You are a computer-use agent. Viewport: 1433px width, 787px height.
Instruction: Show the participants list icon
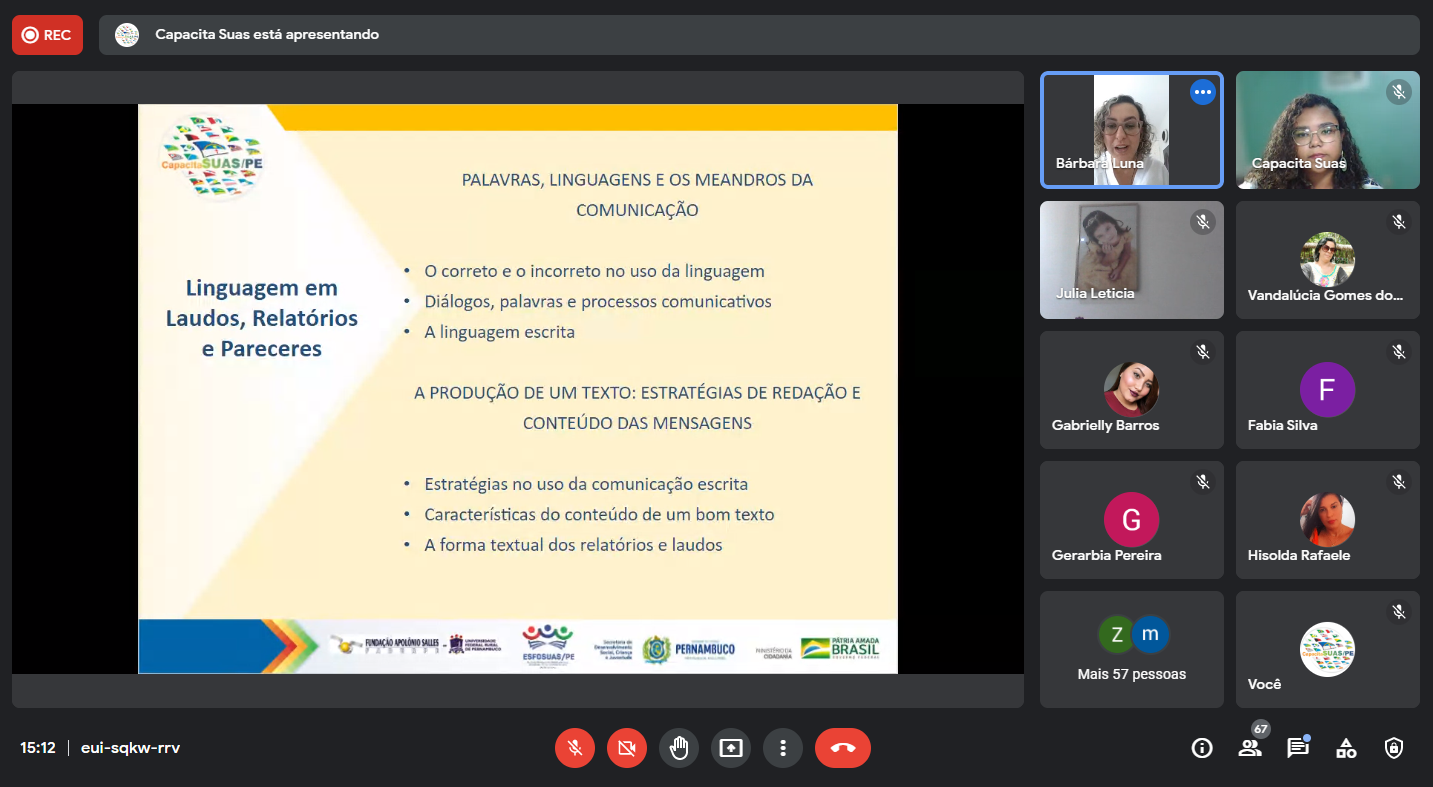1250,748
